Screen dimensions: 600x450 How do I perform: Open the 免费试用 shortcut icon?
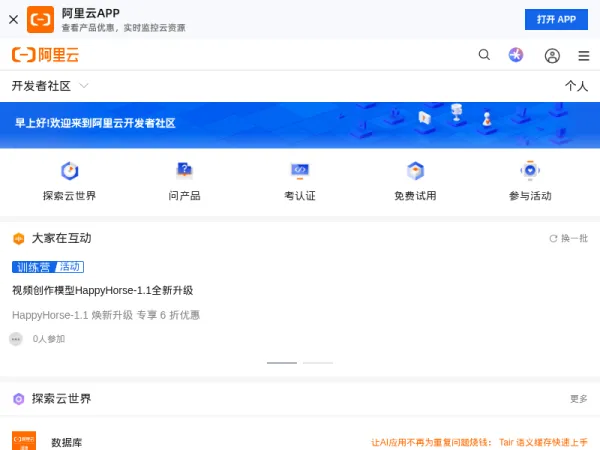416,171
